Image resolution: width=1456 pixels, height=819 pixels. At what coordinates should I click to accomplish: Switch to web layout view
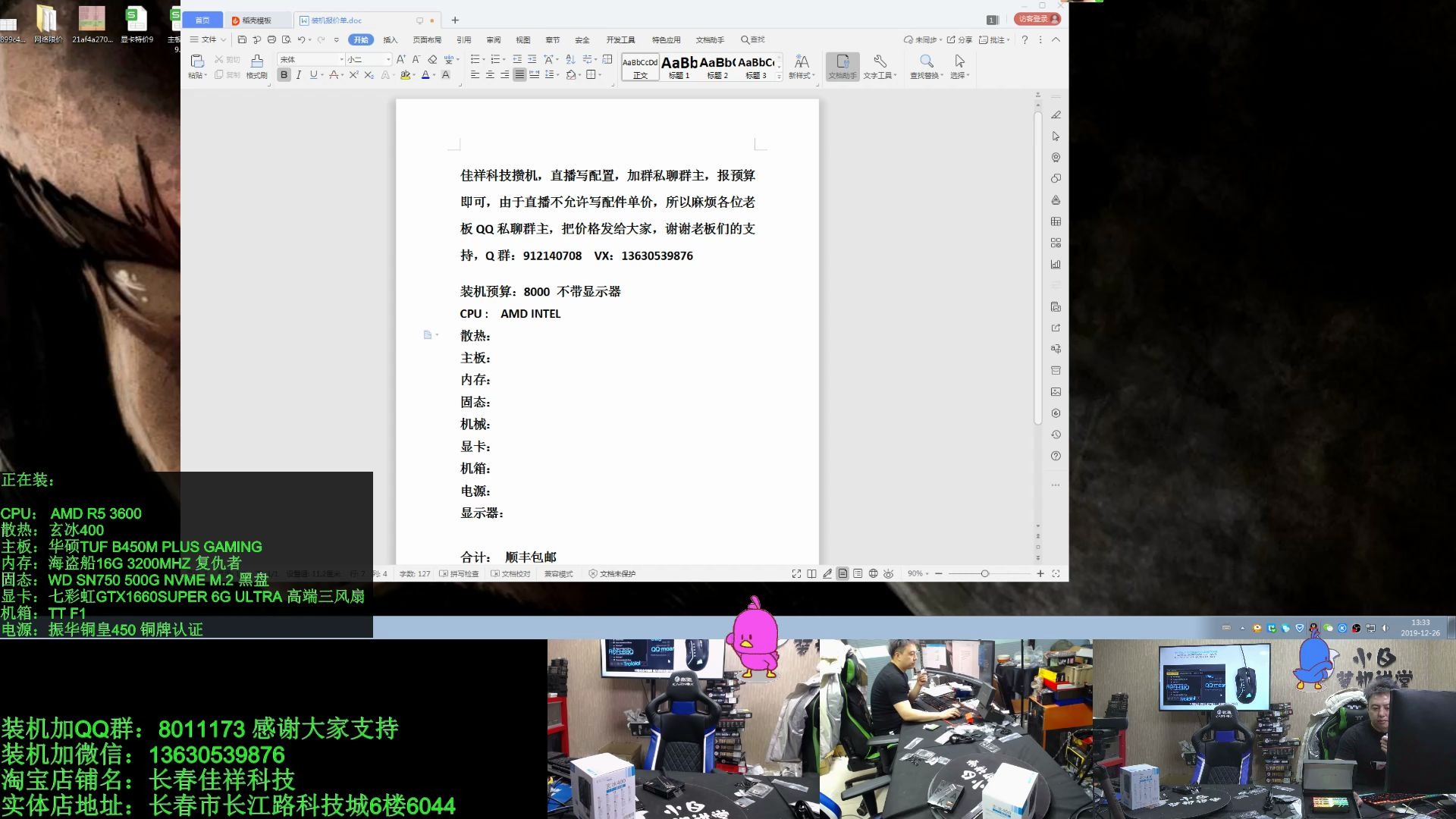tap(873, 574)
